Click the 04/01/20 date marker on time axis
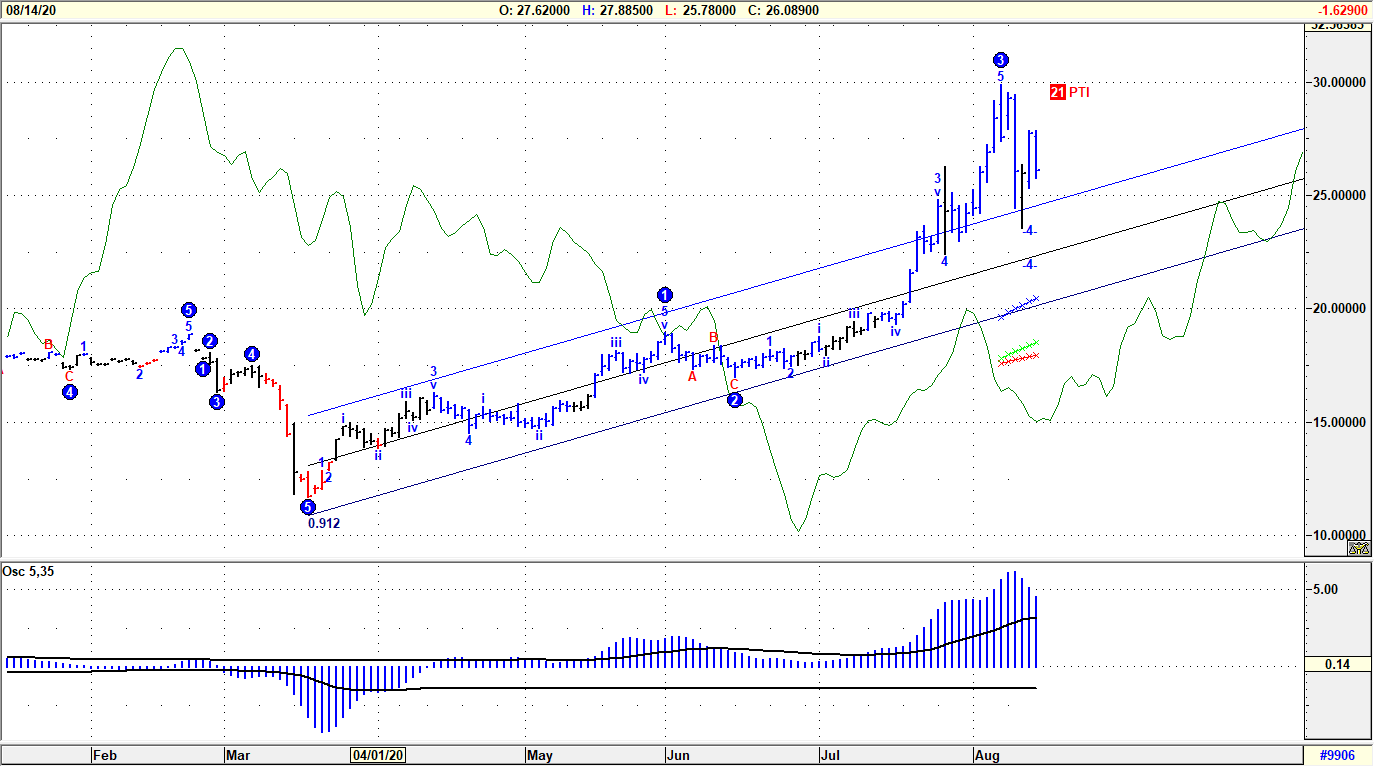The height and width of the screenshot is (767, 1374). [379, 755]
